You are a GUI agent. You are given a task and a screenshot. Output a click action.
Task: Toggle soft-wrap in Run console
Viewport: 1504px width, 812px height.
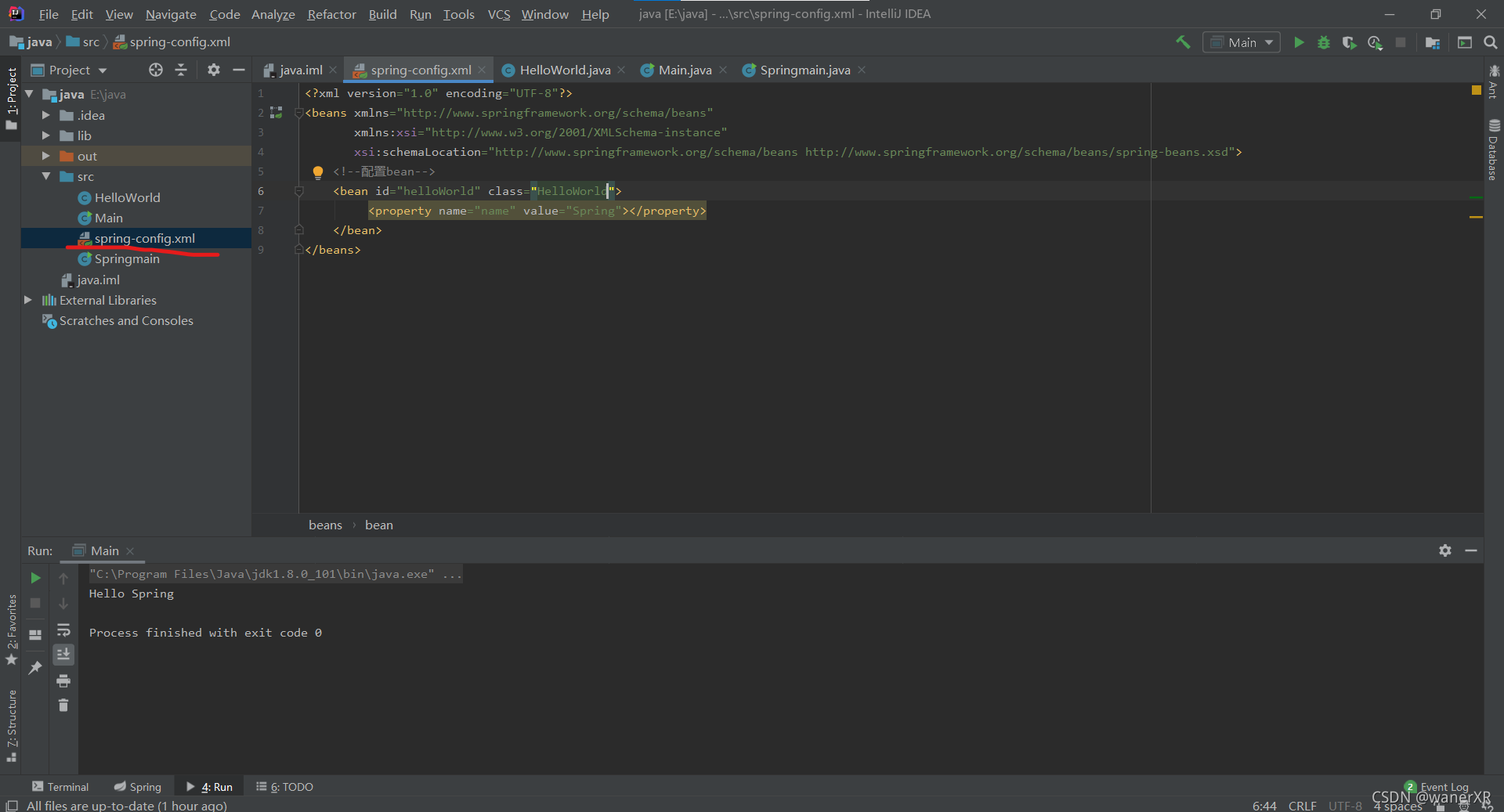pos(63,630)
